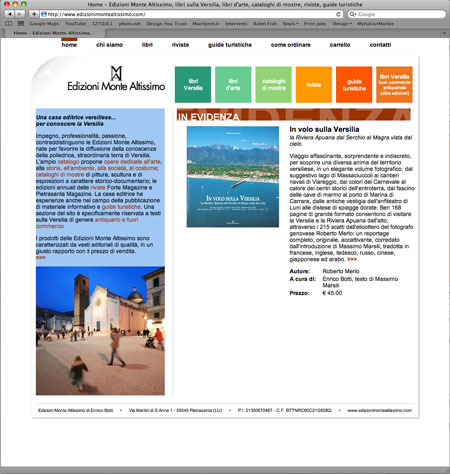Expand the Stock bookmarks folder

[290, 24]
